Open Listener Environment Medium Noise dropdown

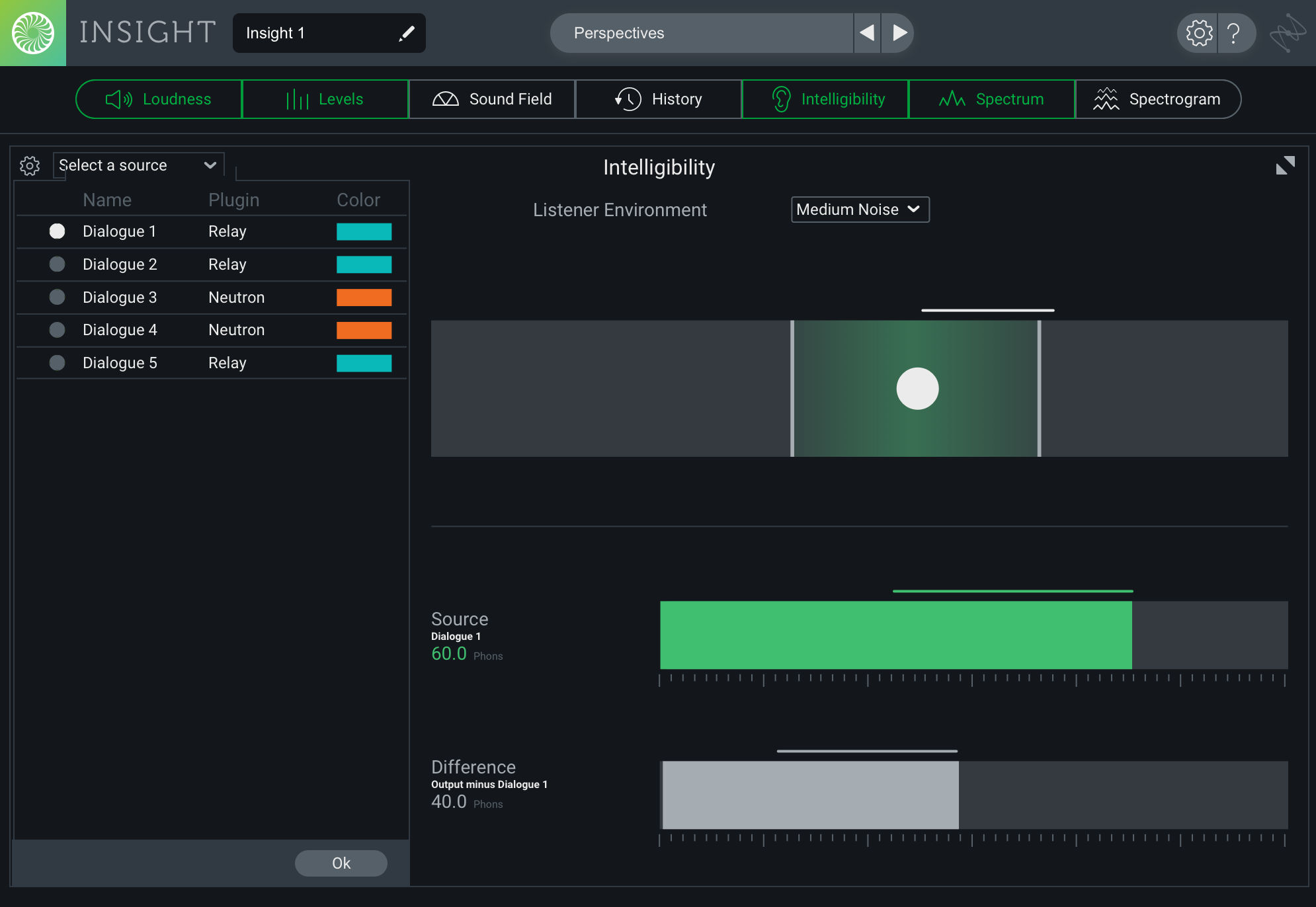860,210
